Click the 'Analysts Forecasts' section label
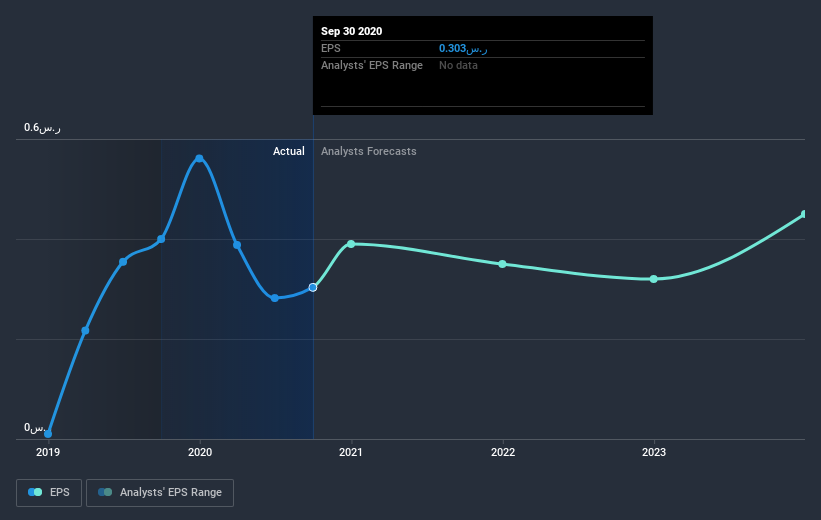 [x=369, y=151]
